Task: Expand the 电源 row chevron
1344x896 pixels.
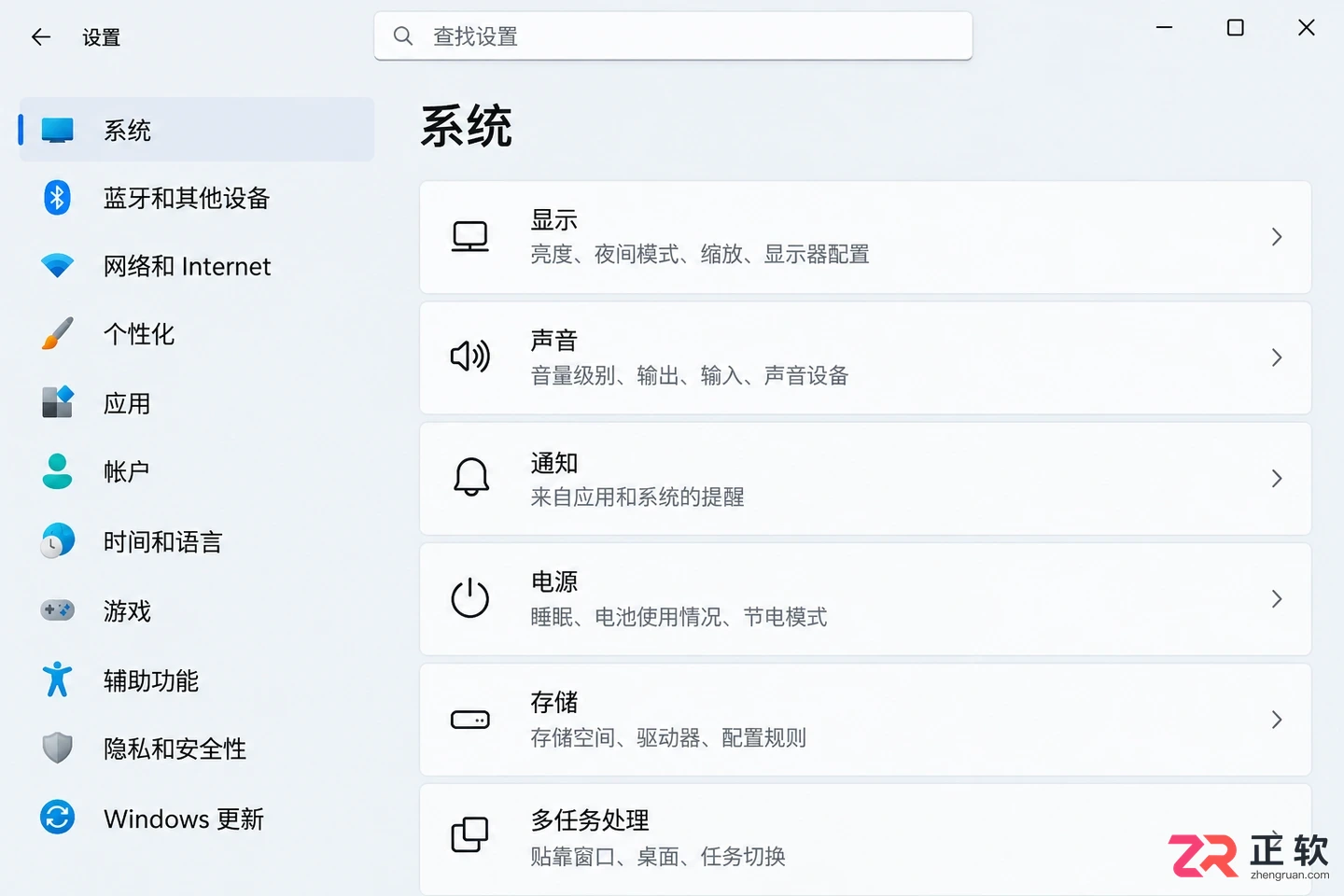Action: [x=1277, y=598]
